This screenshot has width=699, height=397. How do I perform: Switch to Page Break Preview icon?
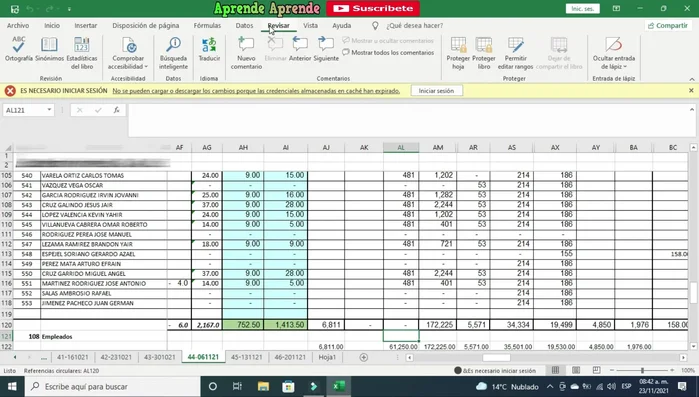596,370
